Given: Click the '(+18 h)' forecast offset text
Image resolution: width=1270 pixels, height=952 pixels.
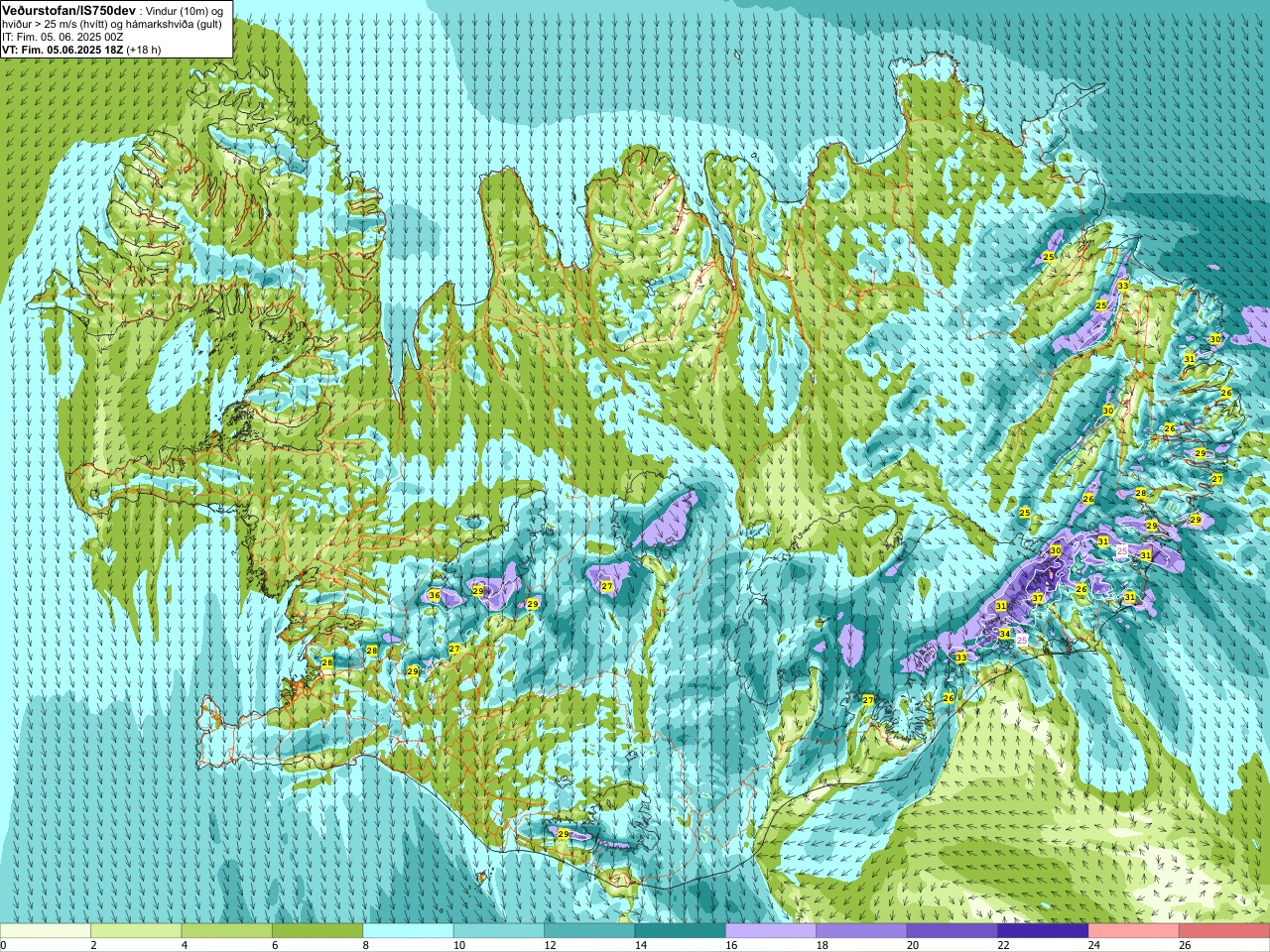Looking at the screenshot, I should [x=144, y=50].
